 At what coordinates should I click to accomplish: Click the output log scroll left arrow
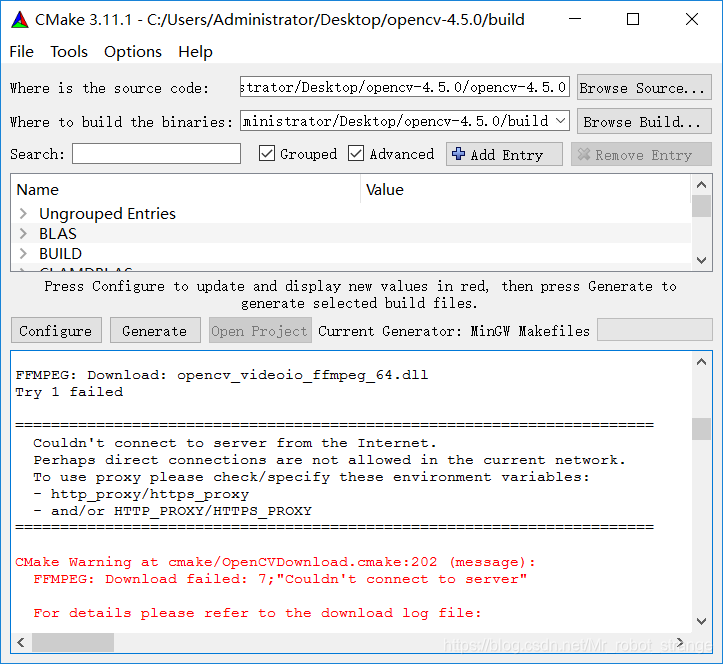point(21,642)
